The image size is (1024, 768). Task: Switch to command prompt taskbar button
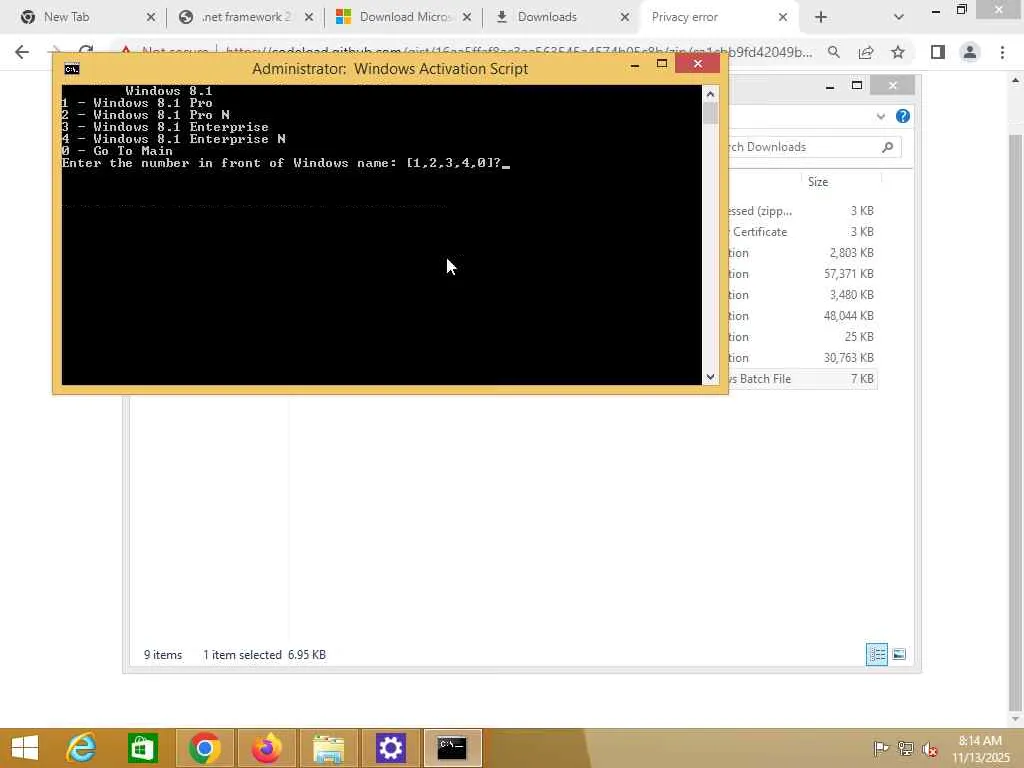452,748
